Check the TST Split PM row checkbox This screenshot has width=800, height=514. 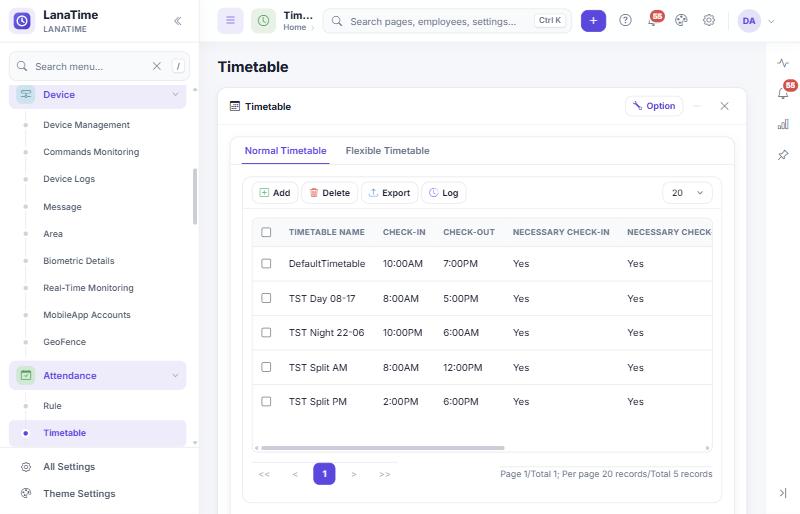266,402
